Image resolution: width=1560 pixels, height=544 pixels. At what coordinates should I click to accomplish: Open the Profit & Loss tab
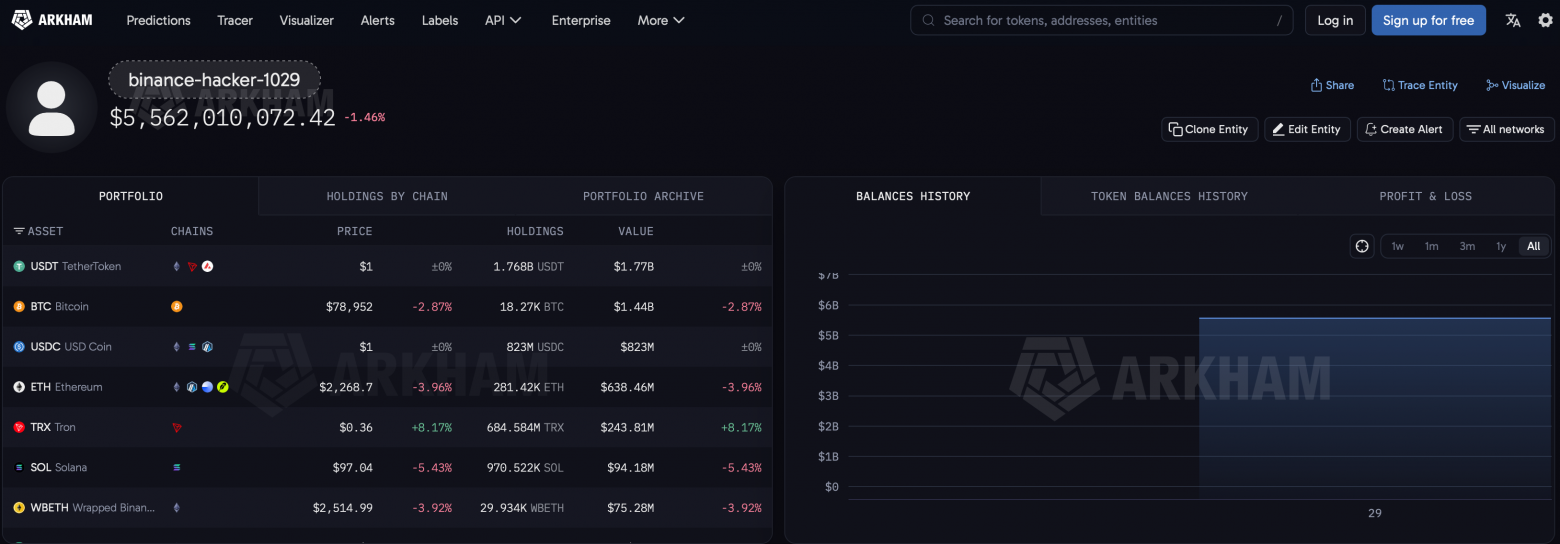click(1425, 196)
